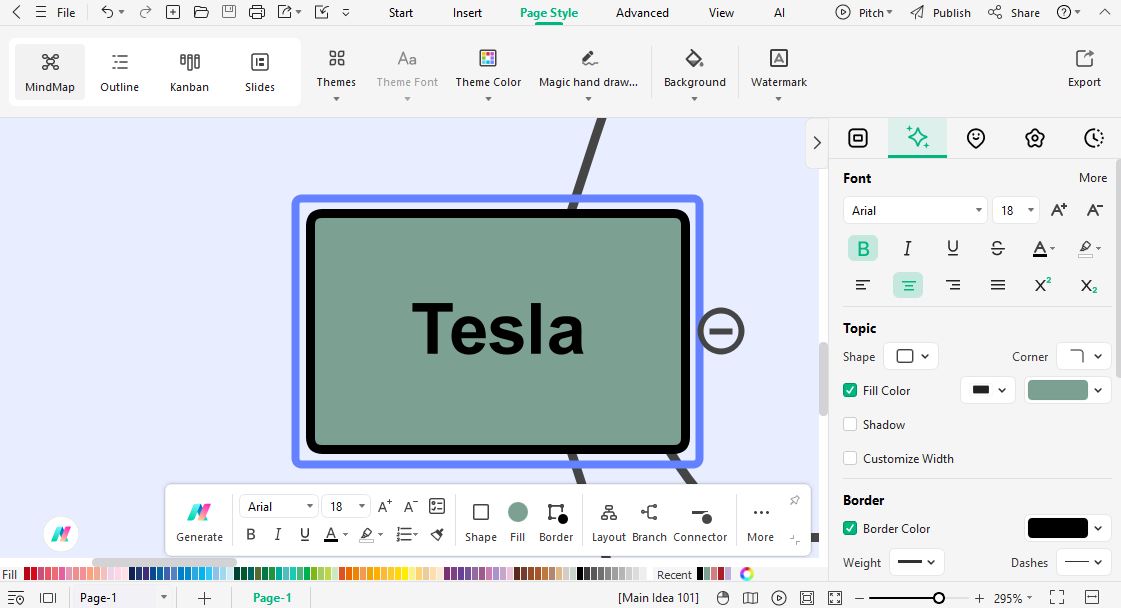Open the Background dropdown
The height and width of the screenshot is (608, 1121).
694,74
